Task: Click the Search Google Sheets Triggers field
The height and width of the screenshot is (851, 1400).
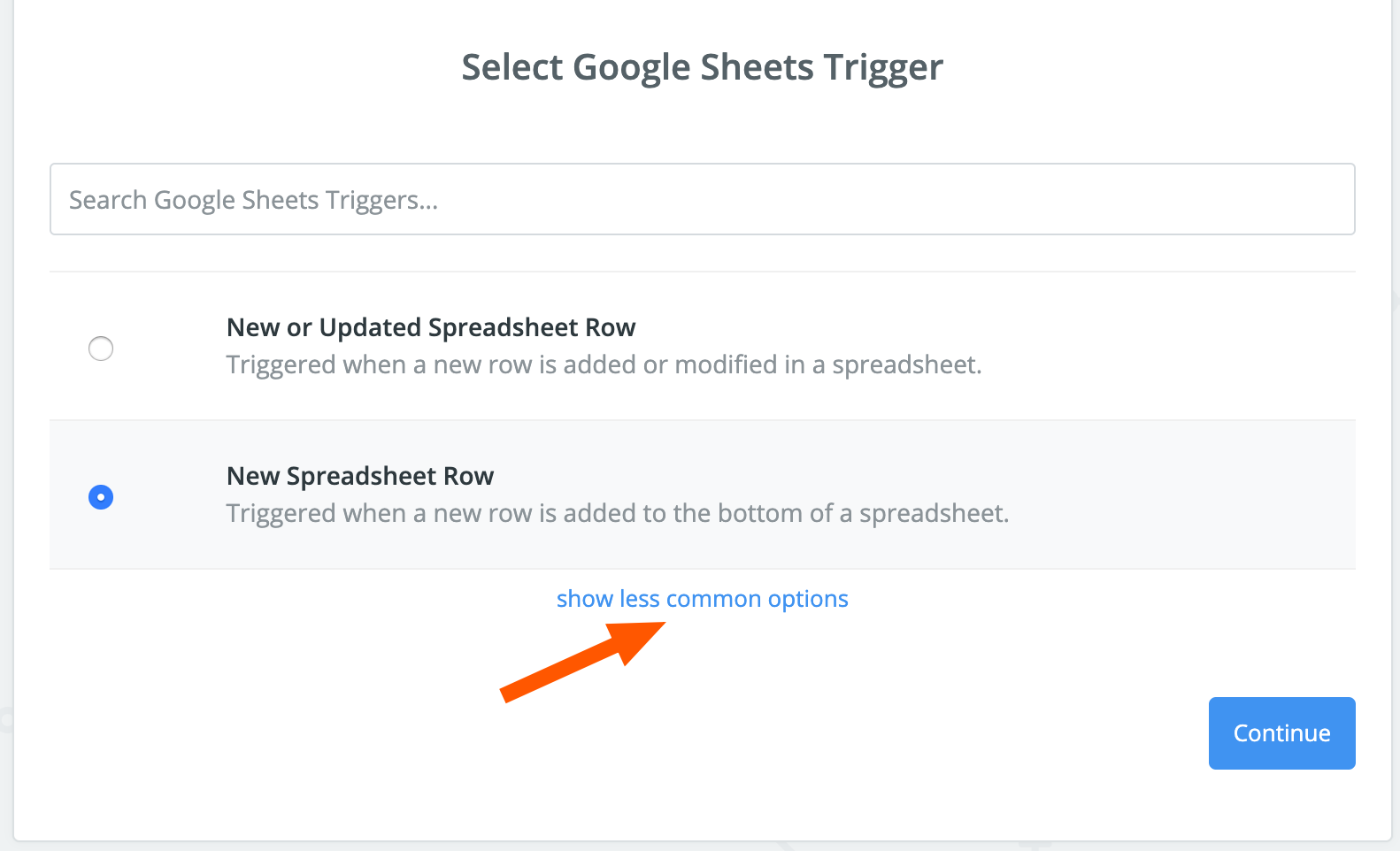Action: [702, 199]
